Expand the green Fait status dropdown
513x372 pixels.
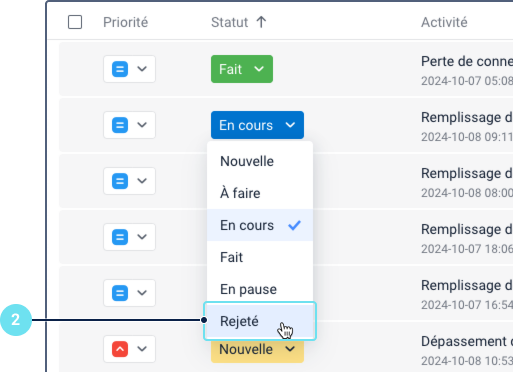pos(242,69)
